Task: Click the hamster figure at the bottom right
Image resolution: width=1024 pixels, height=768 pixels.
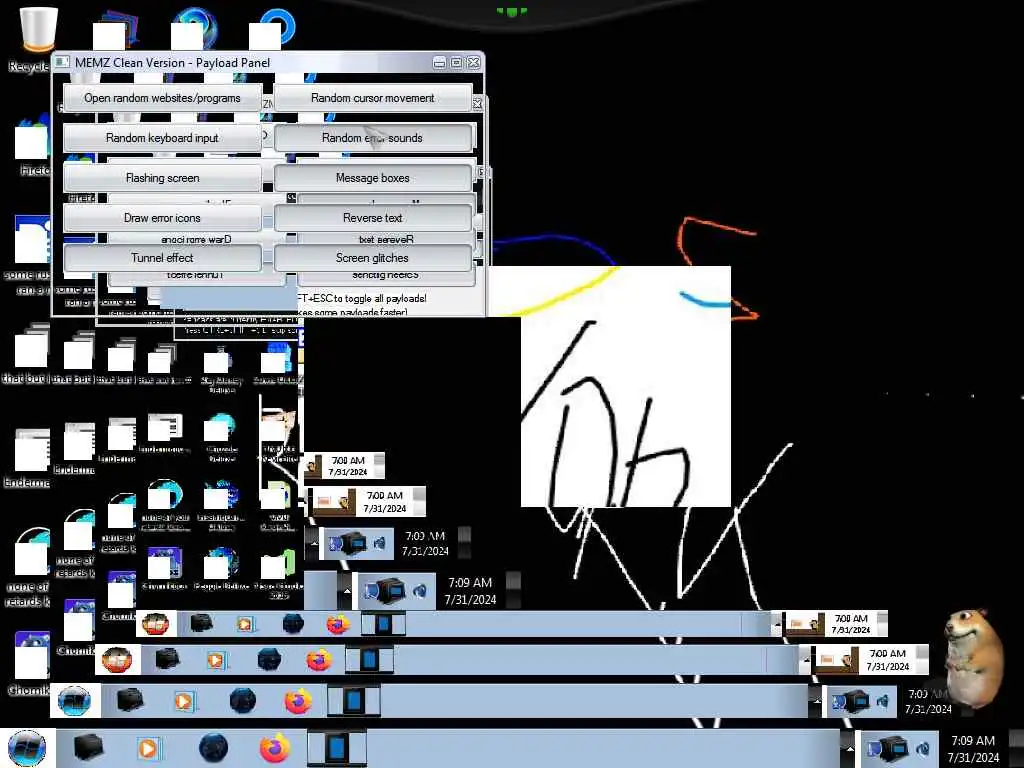Action: point(974,660)
